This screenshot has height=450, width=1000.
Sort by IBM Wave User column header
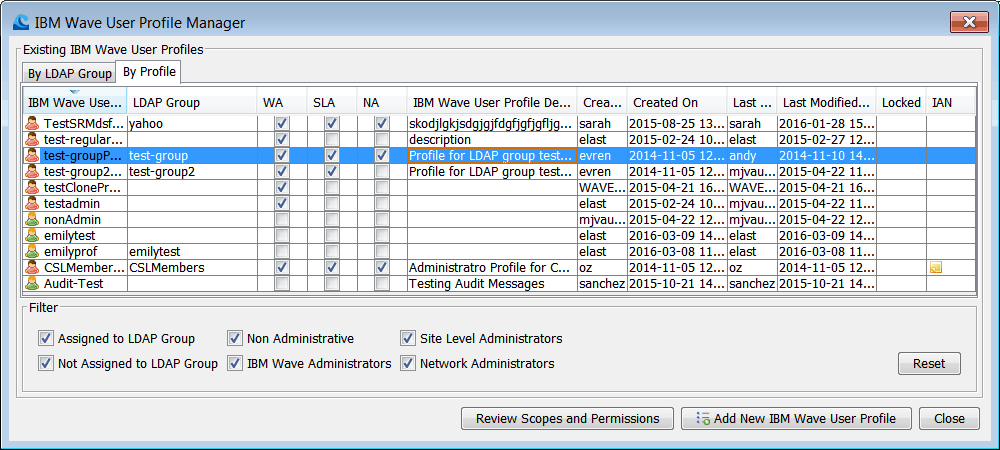(x=75, y=103)
